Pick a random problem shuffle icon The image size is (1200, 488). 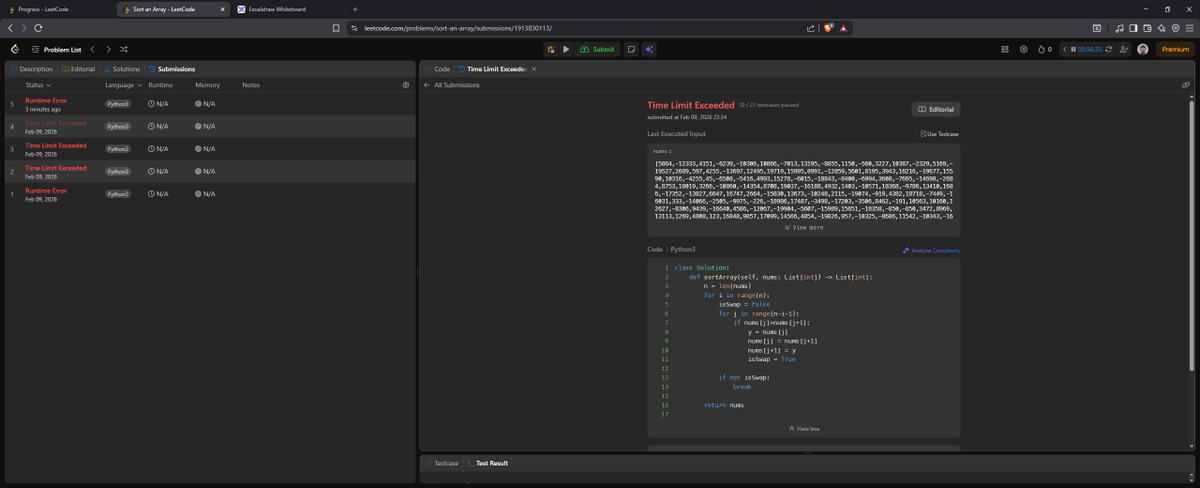tap(123, 49)
